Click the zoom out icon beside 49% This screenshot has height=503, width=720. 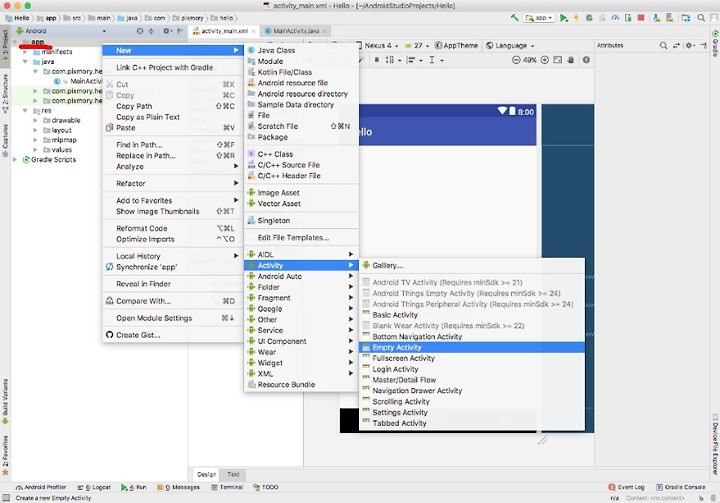tap(516, 60)
